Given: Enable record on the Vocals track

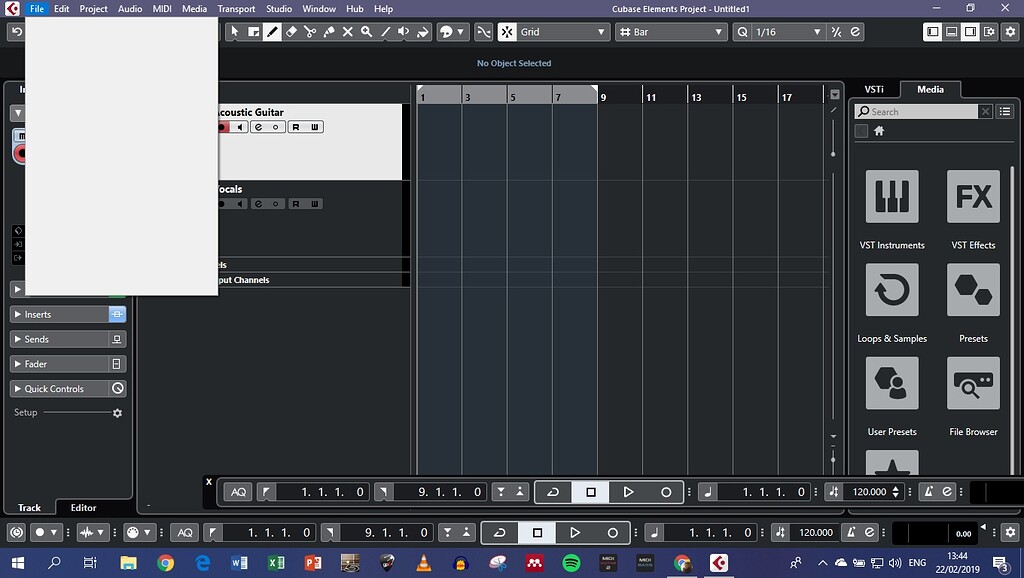Looking at the screenshot, I should click(221, 203).
